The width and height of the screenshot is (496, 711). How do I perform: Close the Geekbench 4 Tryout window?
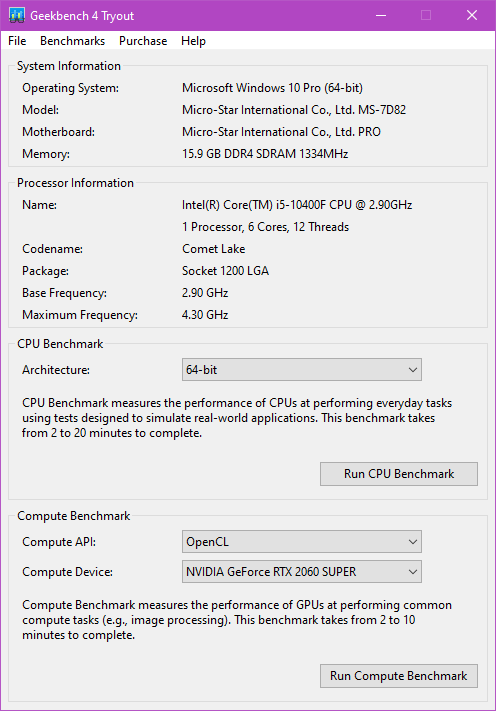click(x=472, y=15)
